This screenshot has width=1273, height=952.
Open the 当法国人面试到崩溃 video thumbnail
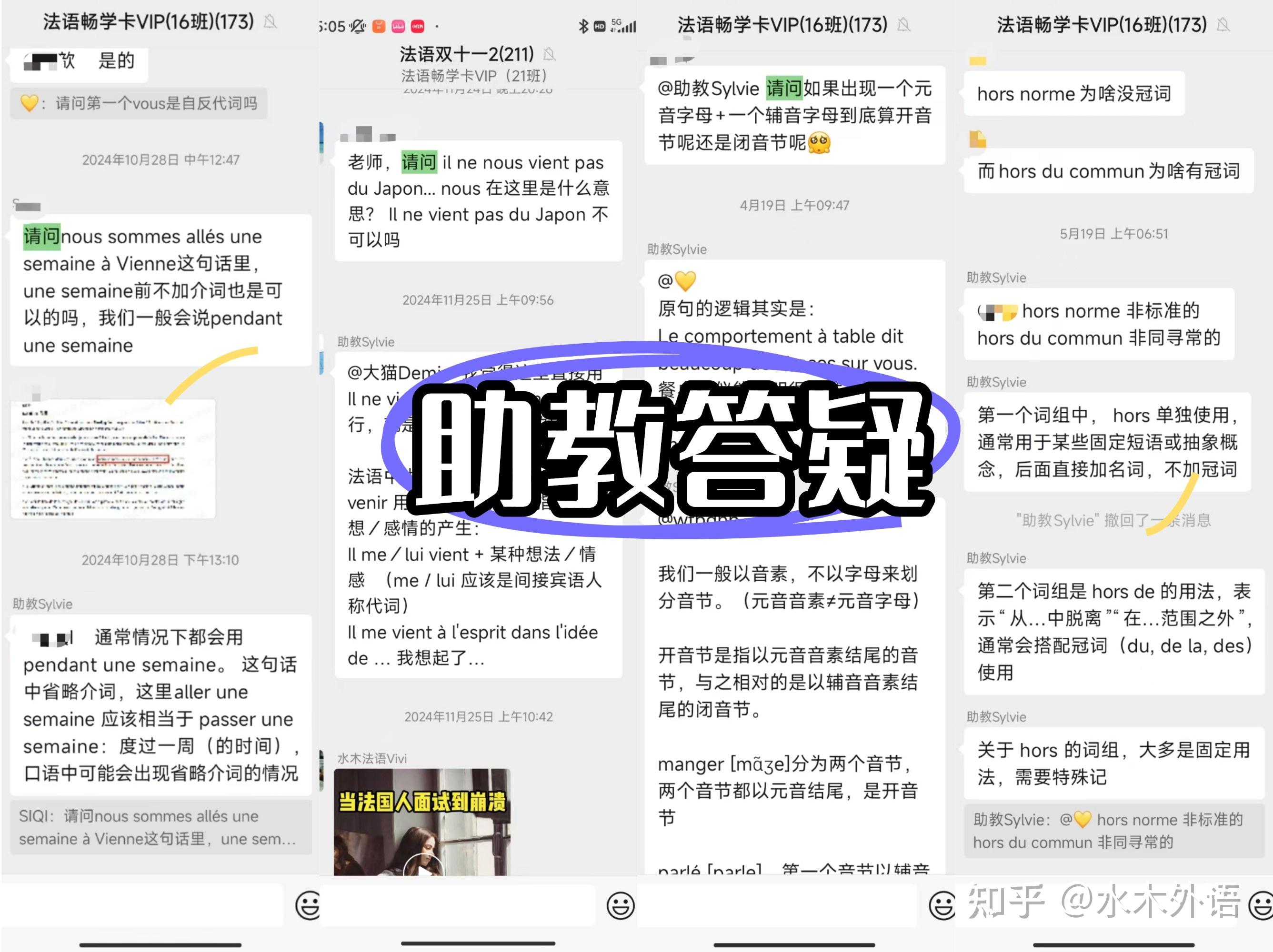click(x=422, y=822)
